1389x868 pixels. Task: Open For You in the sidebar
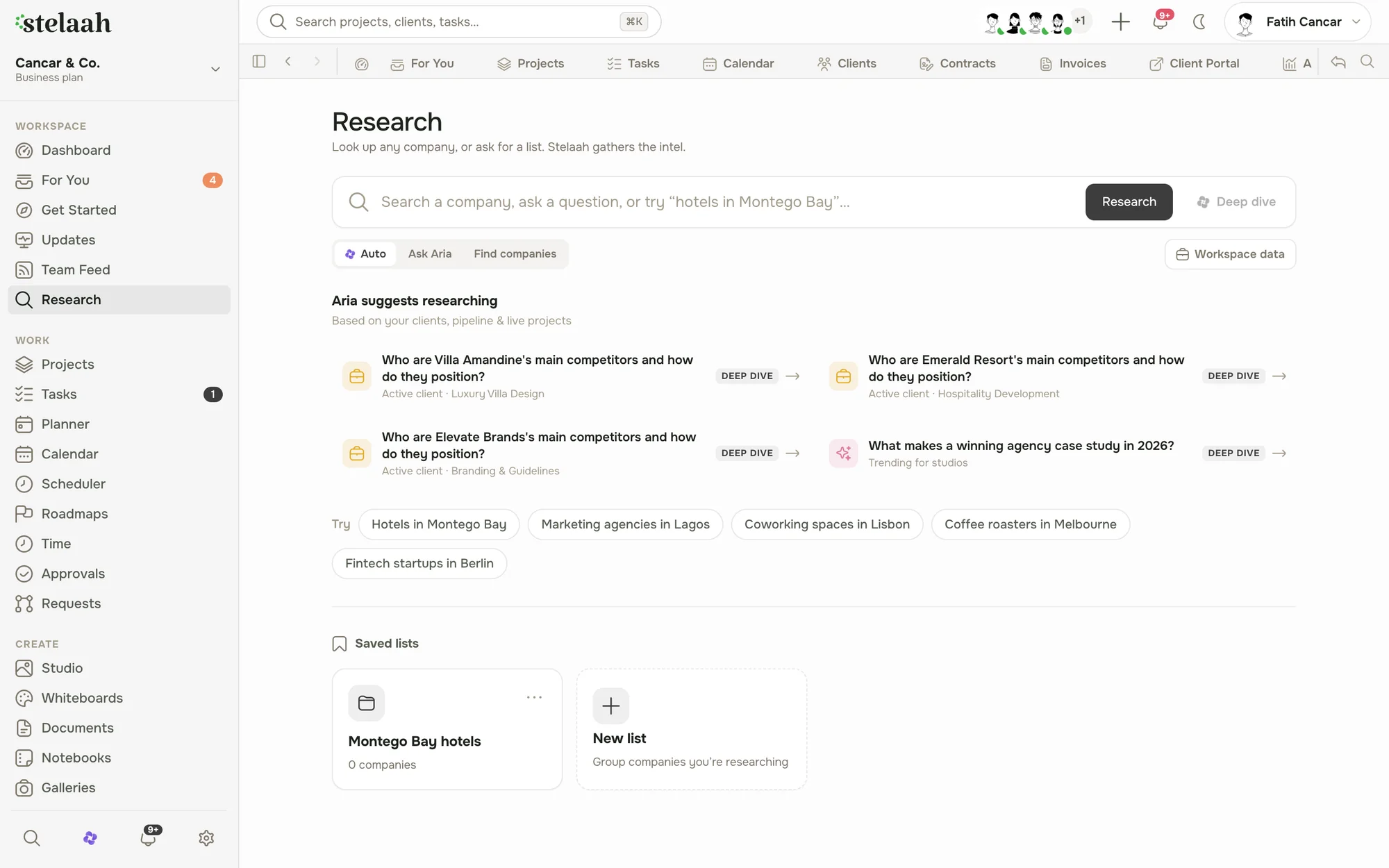(119, 181)
